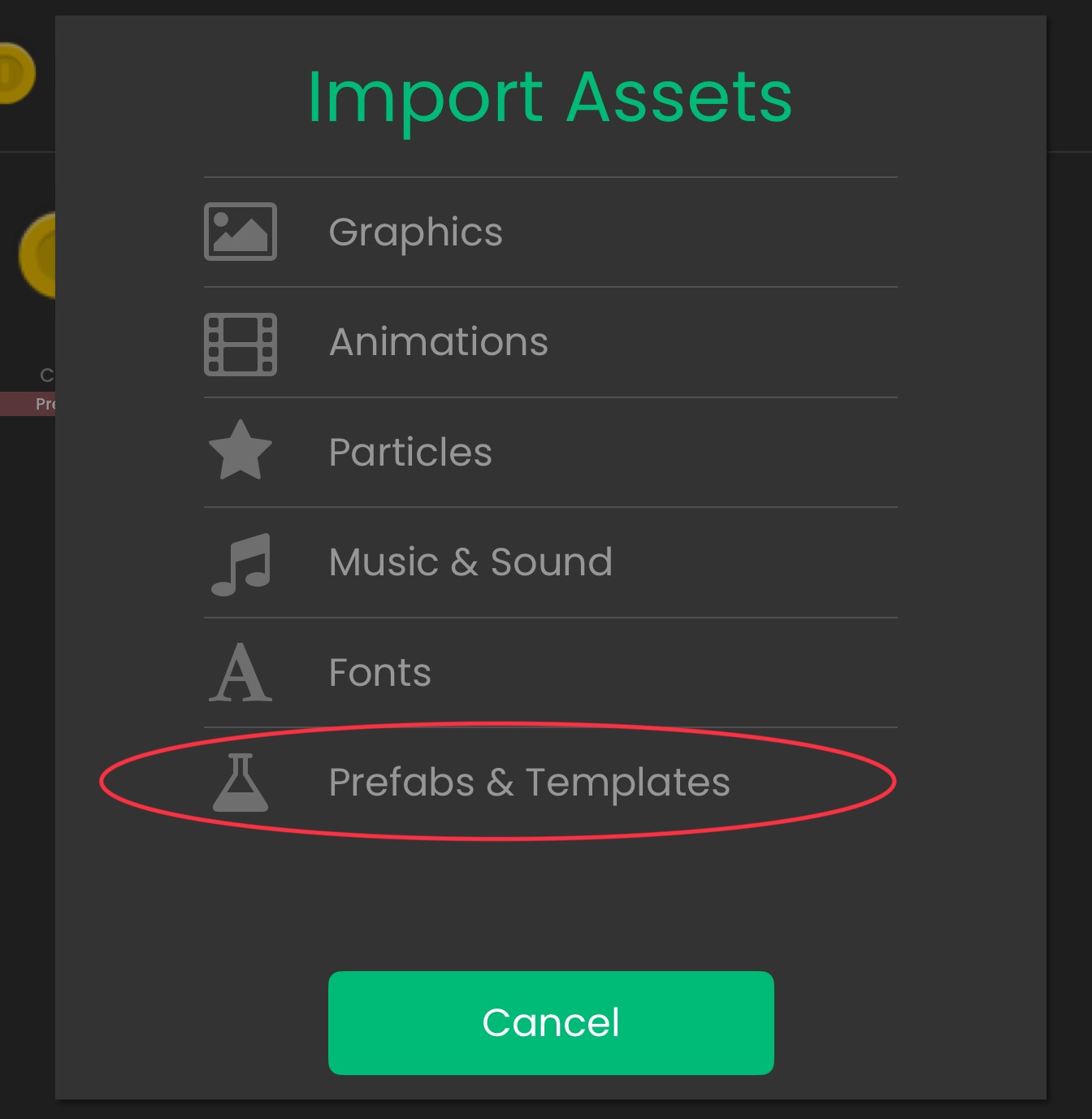Click the green Cancel button

pyautogui.click(x=551, y=1022)
